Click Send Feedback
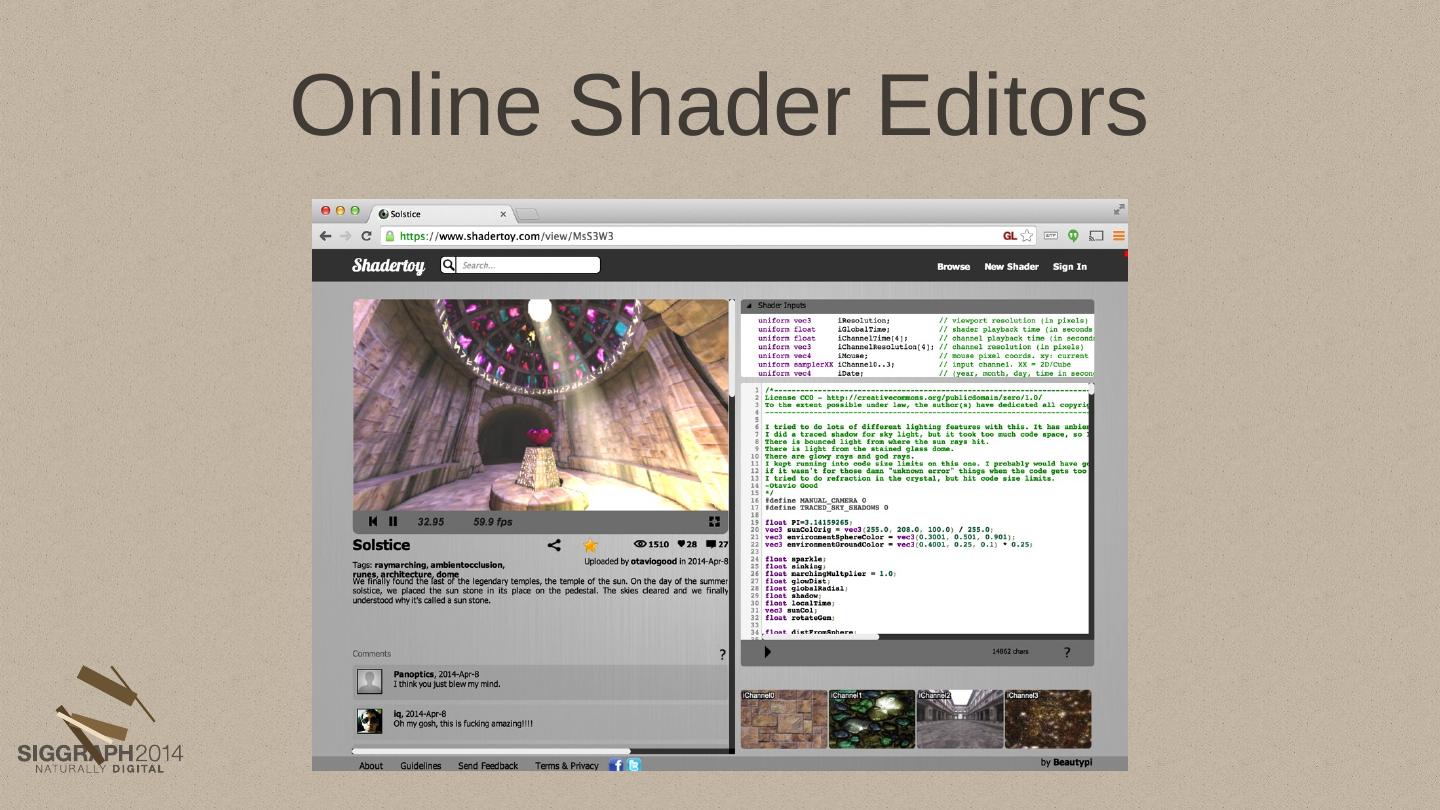This screenshot has width=1440, height=810. click(488, 766)
